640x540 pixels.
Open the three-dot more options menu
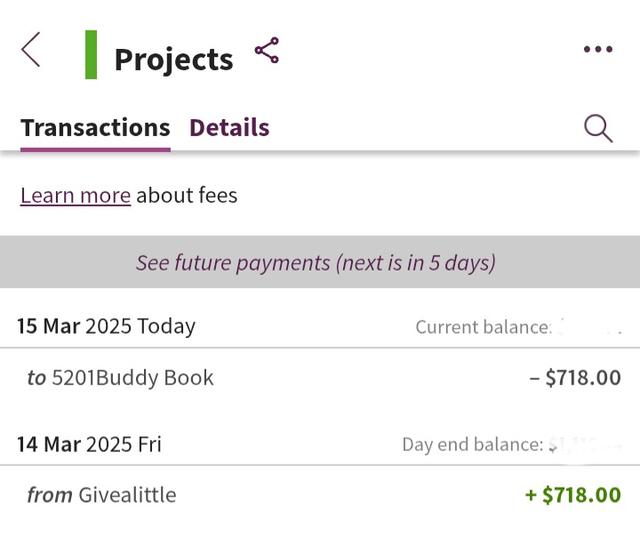point(597,50)
